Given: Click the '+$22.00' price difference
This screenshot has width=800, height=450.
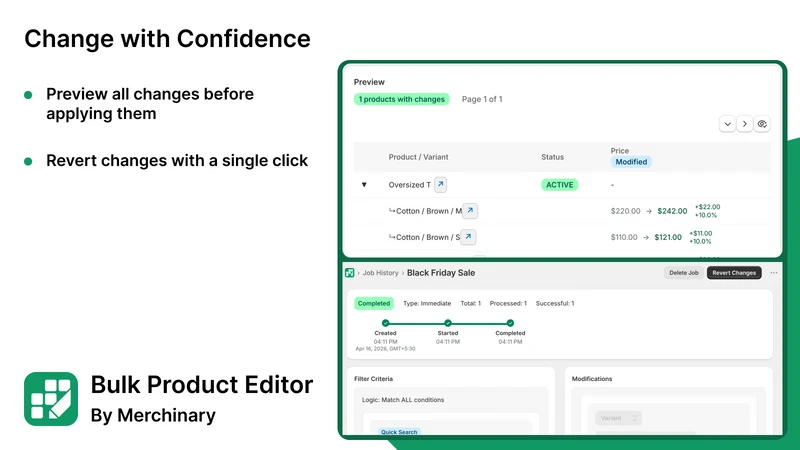Looking at the screenshot, I should click(708, 207).
